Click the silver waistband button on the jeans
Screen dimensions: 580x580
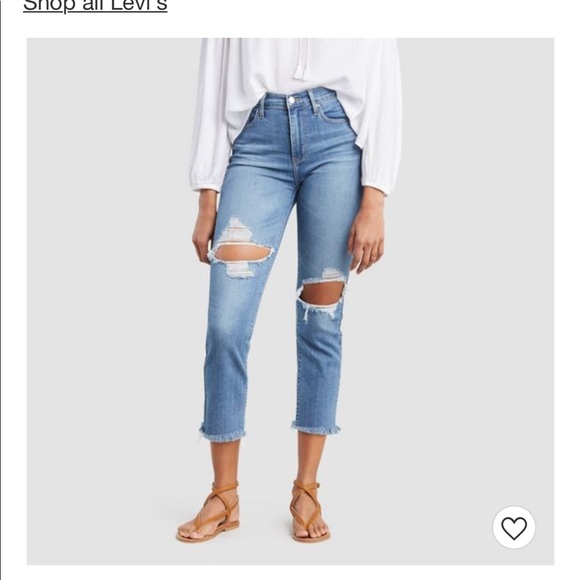coord(291,100)
